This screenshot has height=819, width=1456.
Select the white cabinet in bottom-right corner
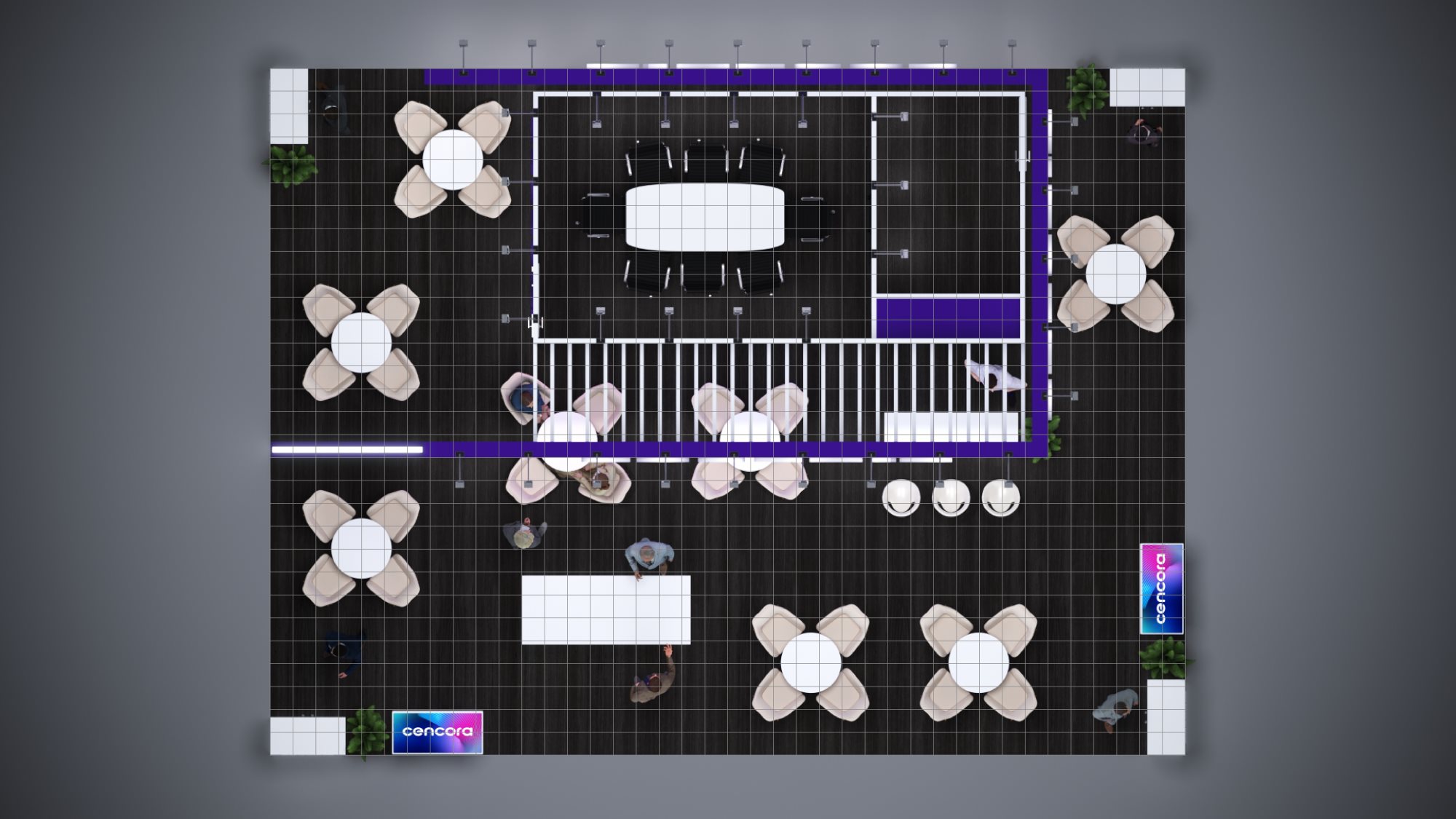click(x=1166, y=717)
